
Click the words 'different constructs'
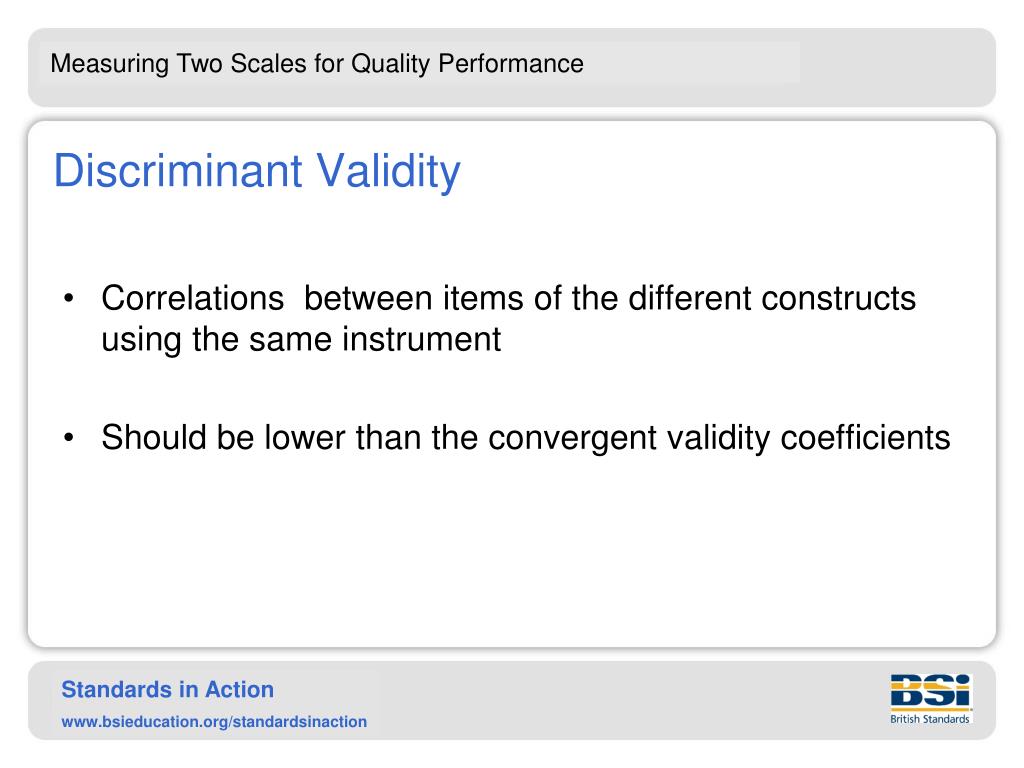772,298
